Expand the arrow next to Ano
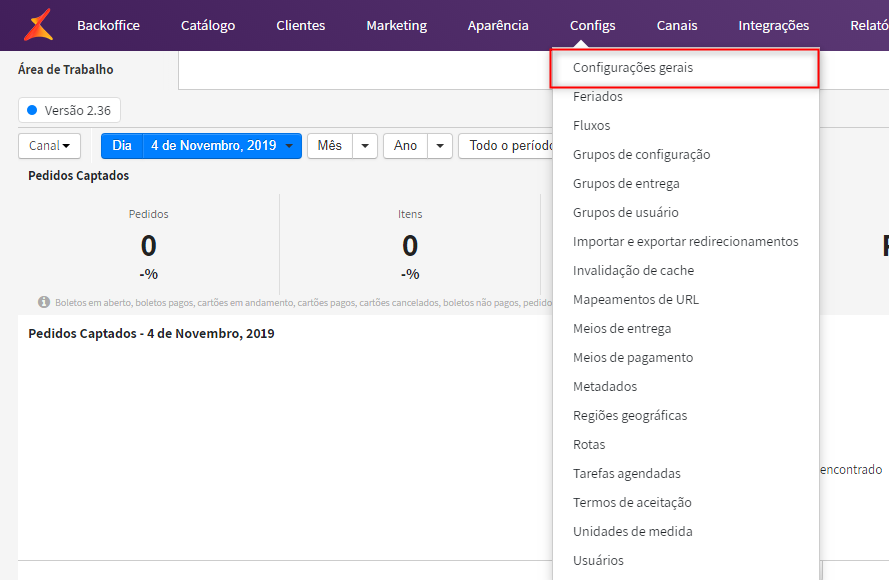Image resolution: width=889 pixels, height=580 pixels. tap(440, 146)
